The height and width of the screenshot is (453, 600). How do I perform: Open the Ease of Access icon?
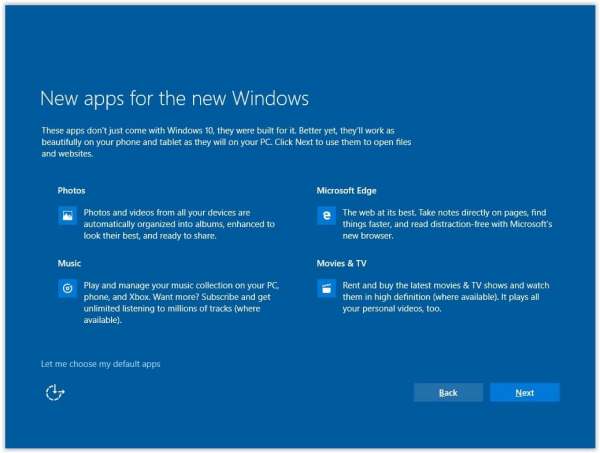point(55,393)
